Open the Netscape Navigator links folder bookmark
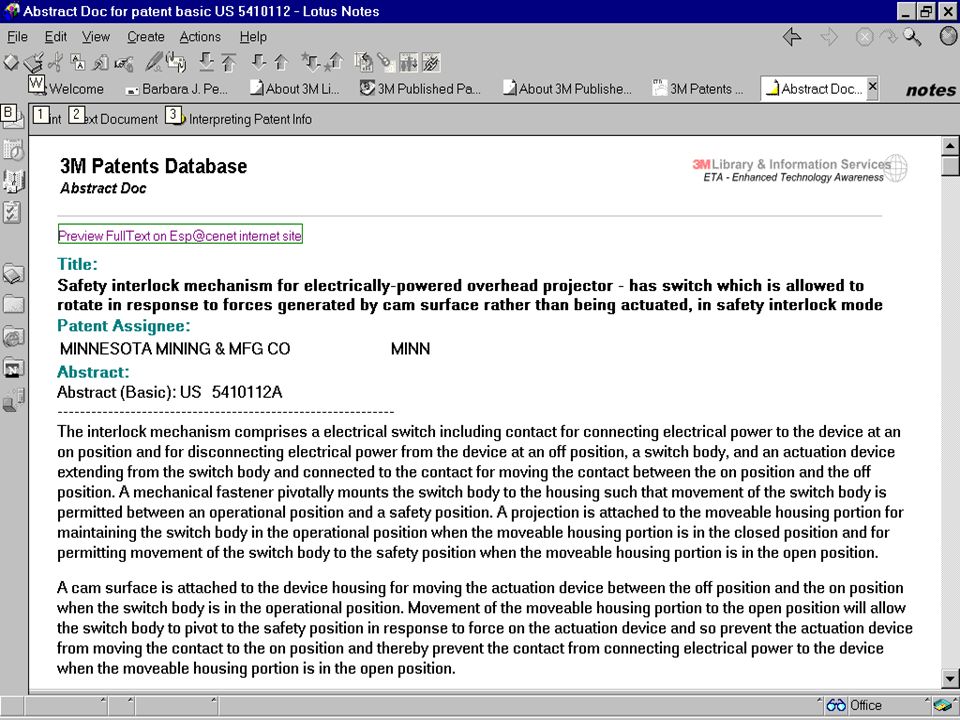This screenshot has width=960, height=720. pos(13,368)
